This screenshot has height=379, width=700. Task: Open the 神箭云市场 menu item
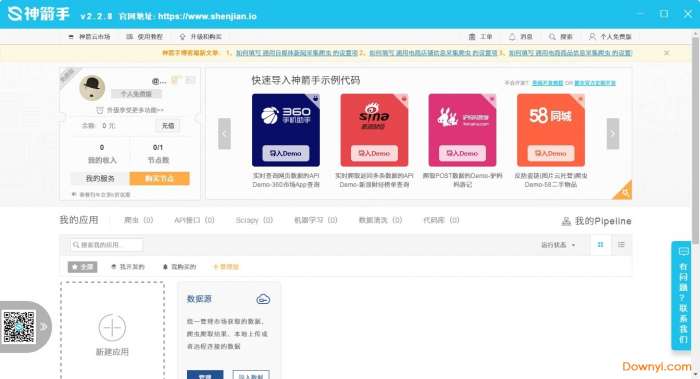(89, 37)
